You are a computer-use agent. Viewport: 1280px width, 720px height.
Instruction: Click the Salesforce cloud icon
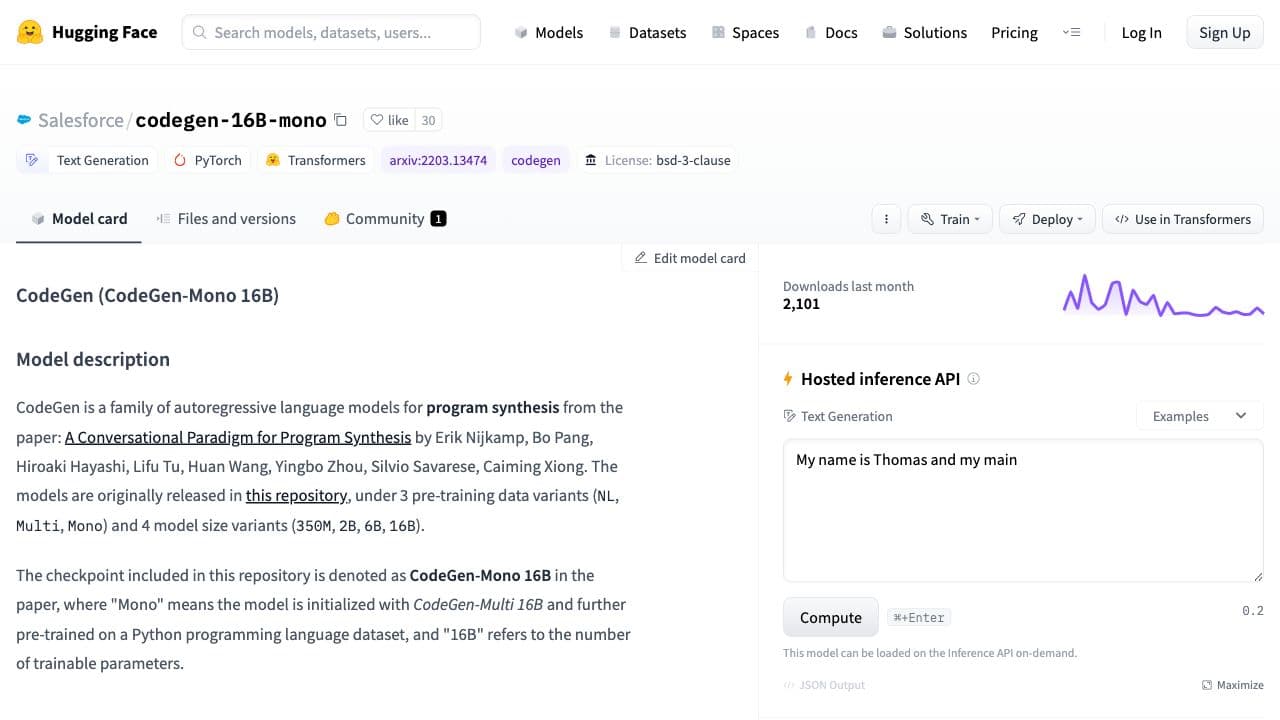coord(24,120)
